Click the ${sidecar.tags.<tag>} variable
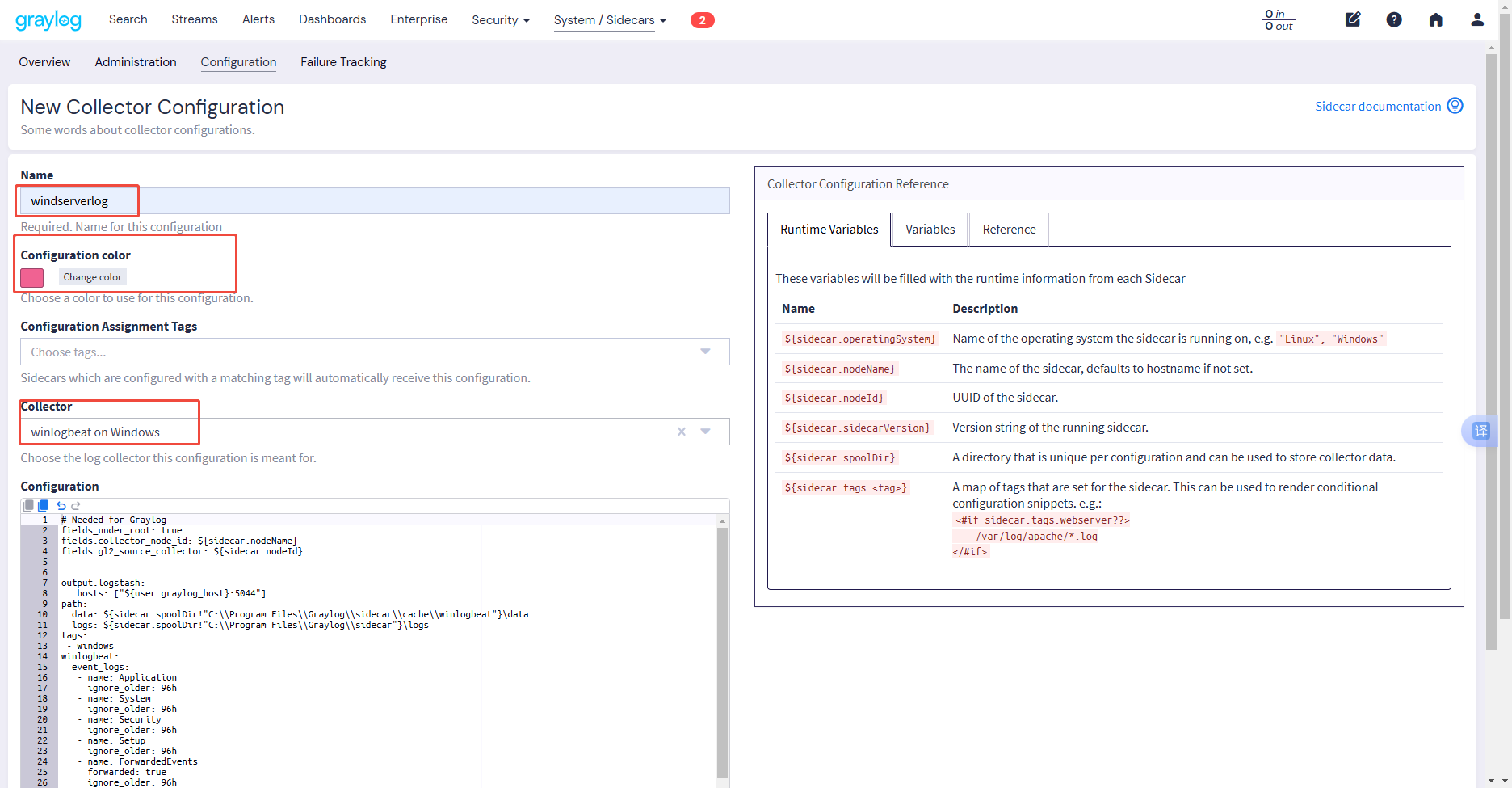Image resolution: width=1512 pixels, height=788 pixels. (846, 488)
